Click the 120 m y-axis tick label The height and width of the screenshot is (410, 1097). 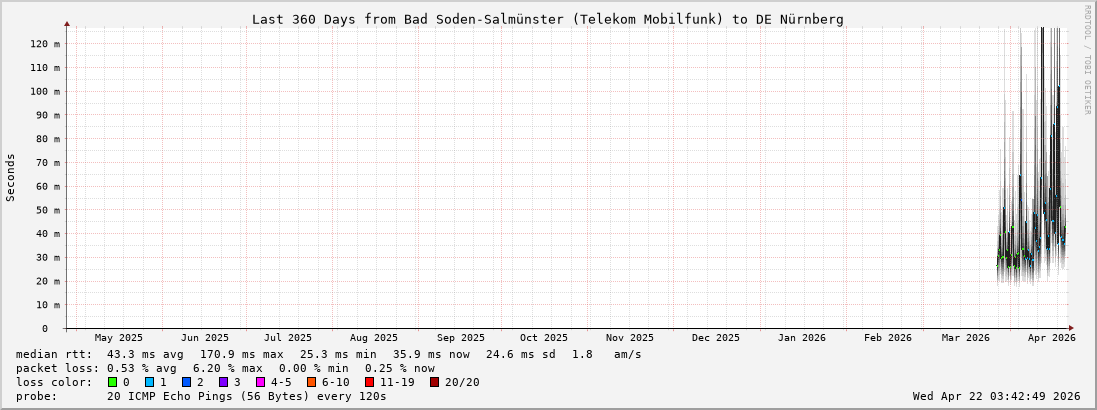(x=45, y=44)
